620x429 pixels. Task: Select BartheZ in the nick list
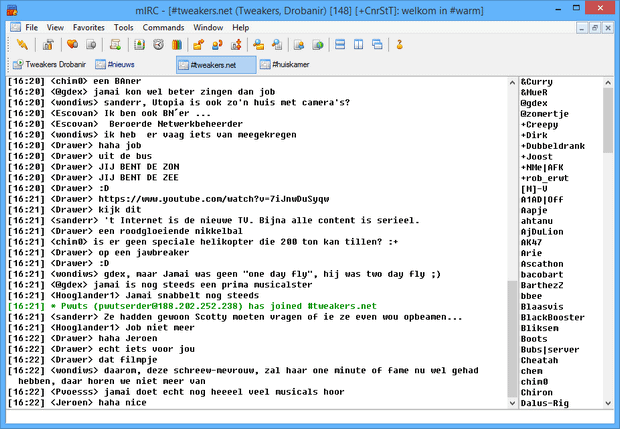coord(542,285)
